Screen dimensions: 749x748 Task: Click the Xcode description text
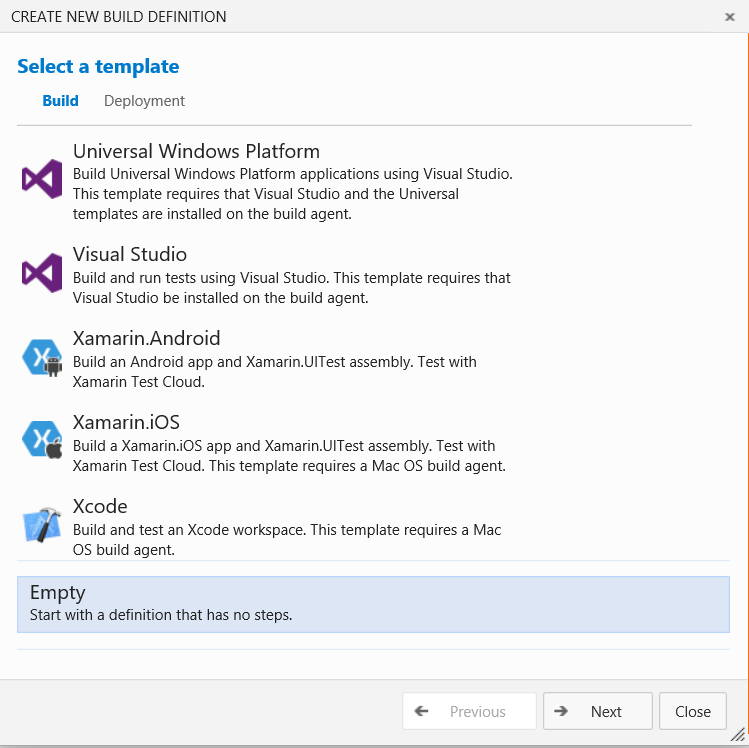(x=287, y=540)
